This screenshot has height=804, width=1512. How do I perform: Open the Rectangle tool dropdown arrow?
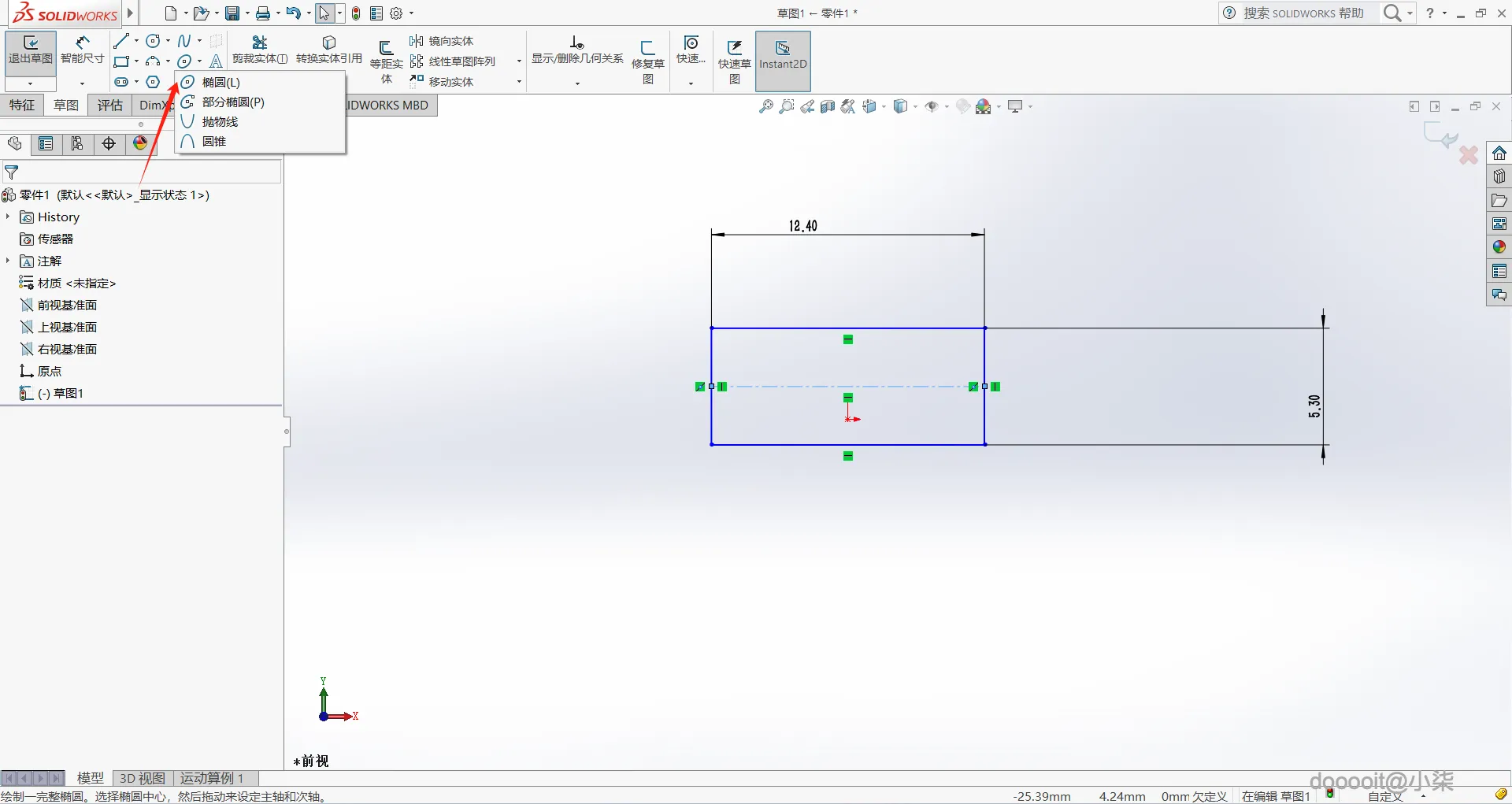click(x=136, y=61)
